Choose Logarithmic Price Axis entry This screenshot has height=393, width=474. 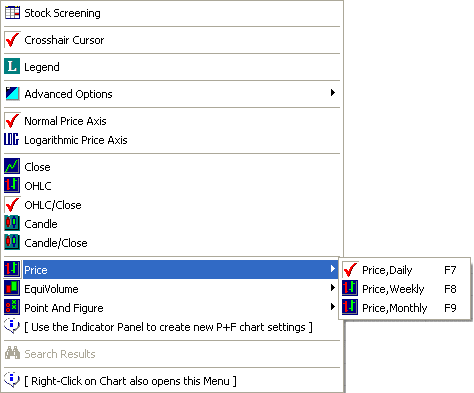point(172,140)
